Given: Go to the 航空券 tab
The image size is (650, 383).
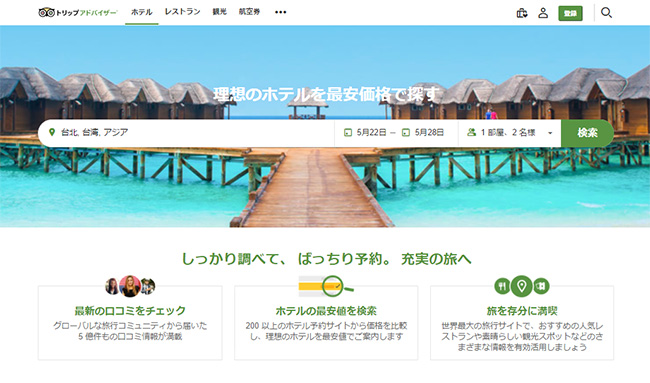Looking at the screenshot, I should (x=250, y=12).
